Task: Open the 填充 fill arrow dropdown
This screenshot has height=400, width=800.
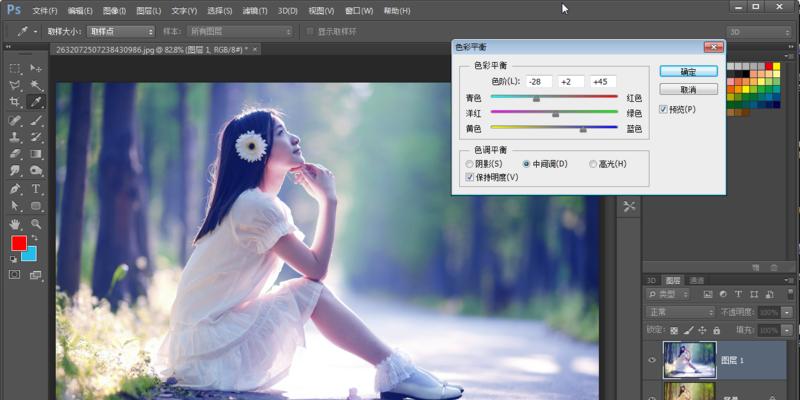Action: pyautogui.click(x=788, y=330)
